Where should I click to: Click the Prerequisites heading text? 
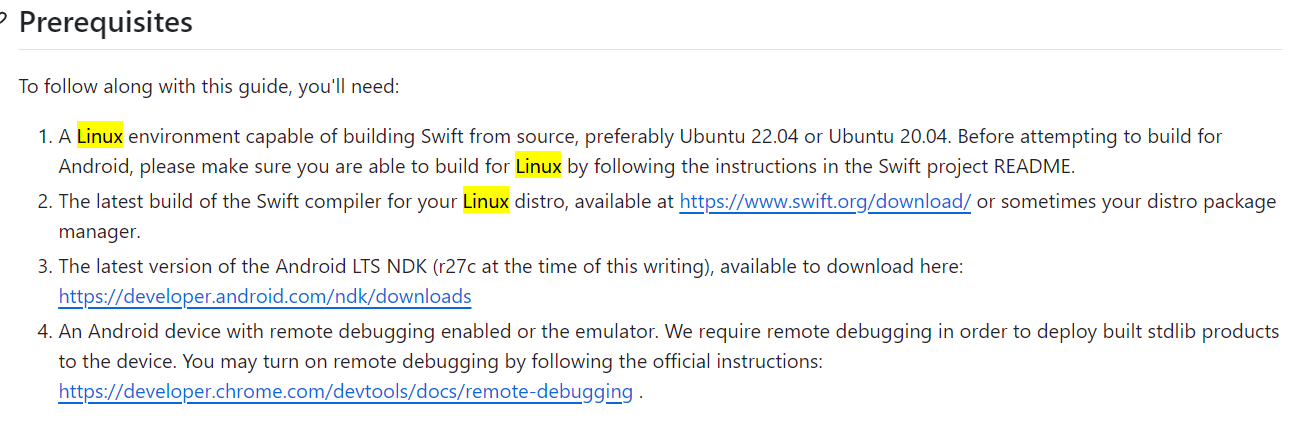point(106,21)
